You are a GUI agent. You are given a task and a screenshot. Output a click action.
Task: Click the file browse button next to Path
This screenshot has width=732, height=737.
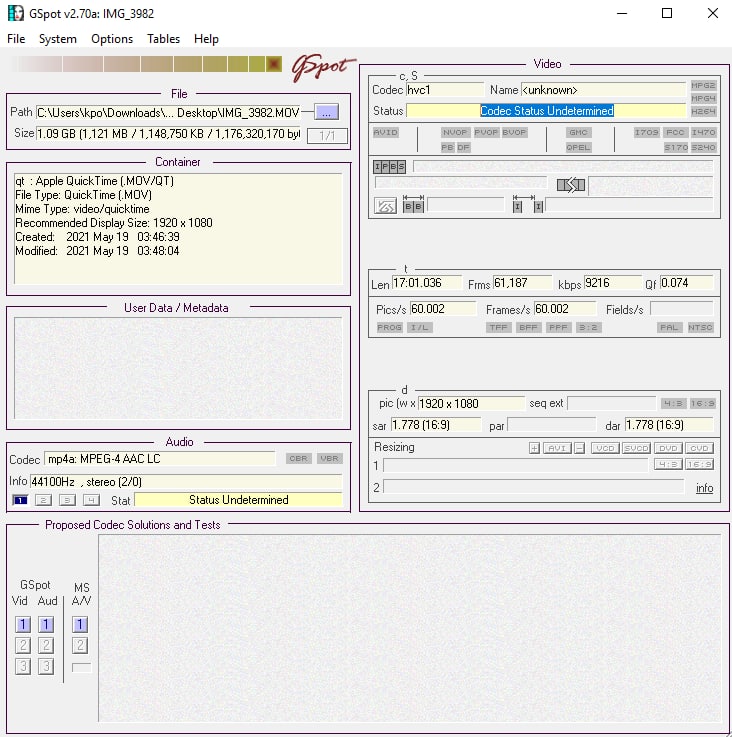coord(326,112)
